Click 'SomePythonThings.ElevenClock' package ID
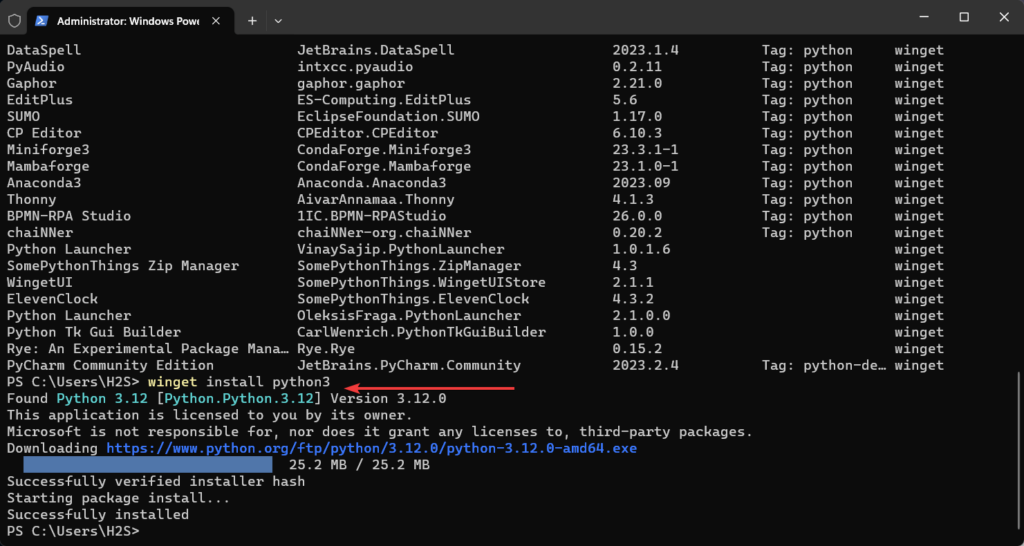1024x546 pixels. [x=413, y=299]
